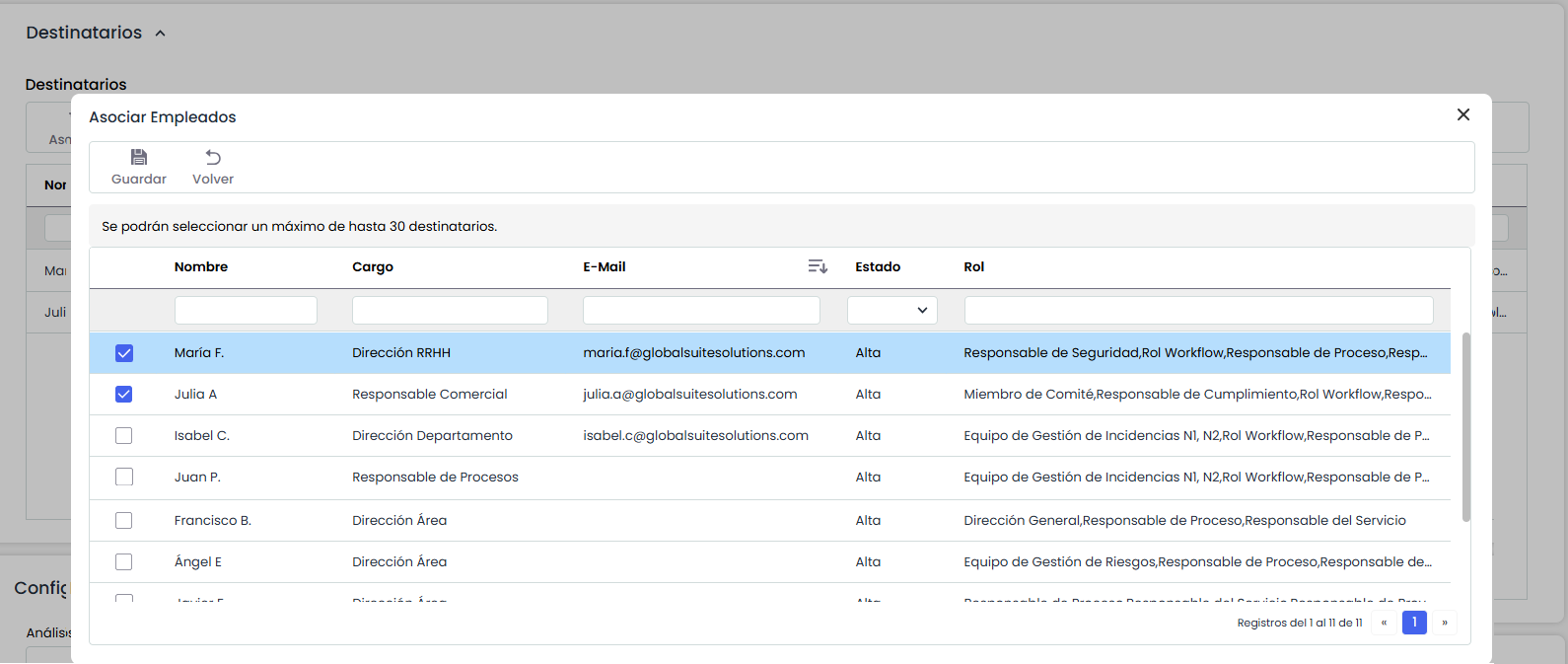Click the next page arrow button
This screenshot has height=664, width=1568.
(1445, 623)
